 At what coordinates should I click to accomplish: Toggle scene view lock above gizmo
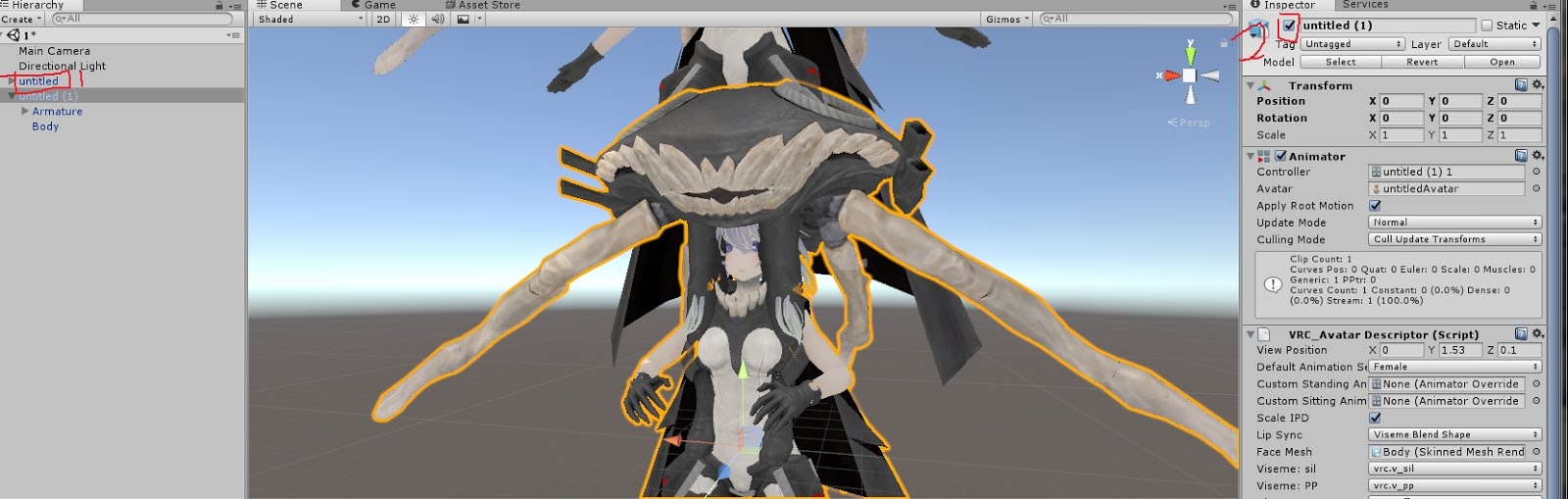(x=1224, y=42)
